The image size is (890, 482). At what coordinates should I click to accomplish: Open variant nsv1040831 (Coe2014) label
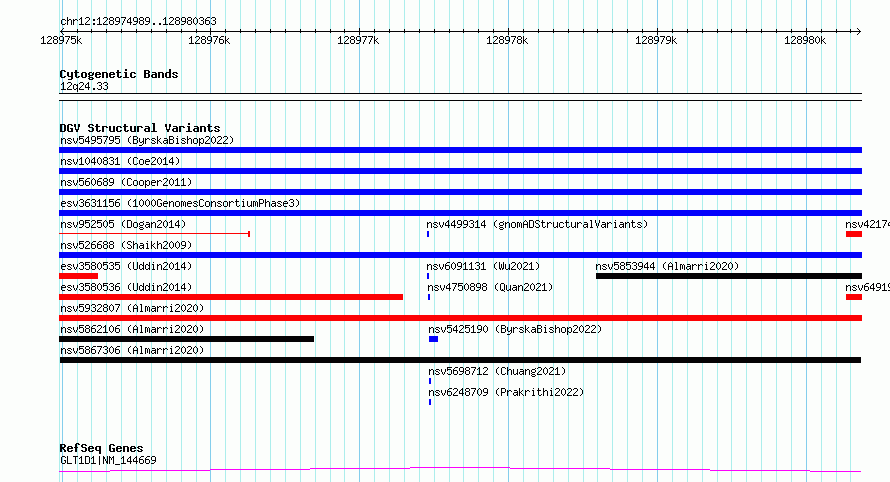coord(120,161)
